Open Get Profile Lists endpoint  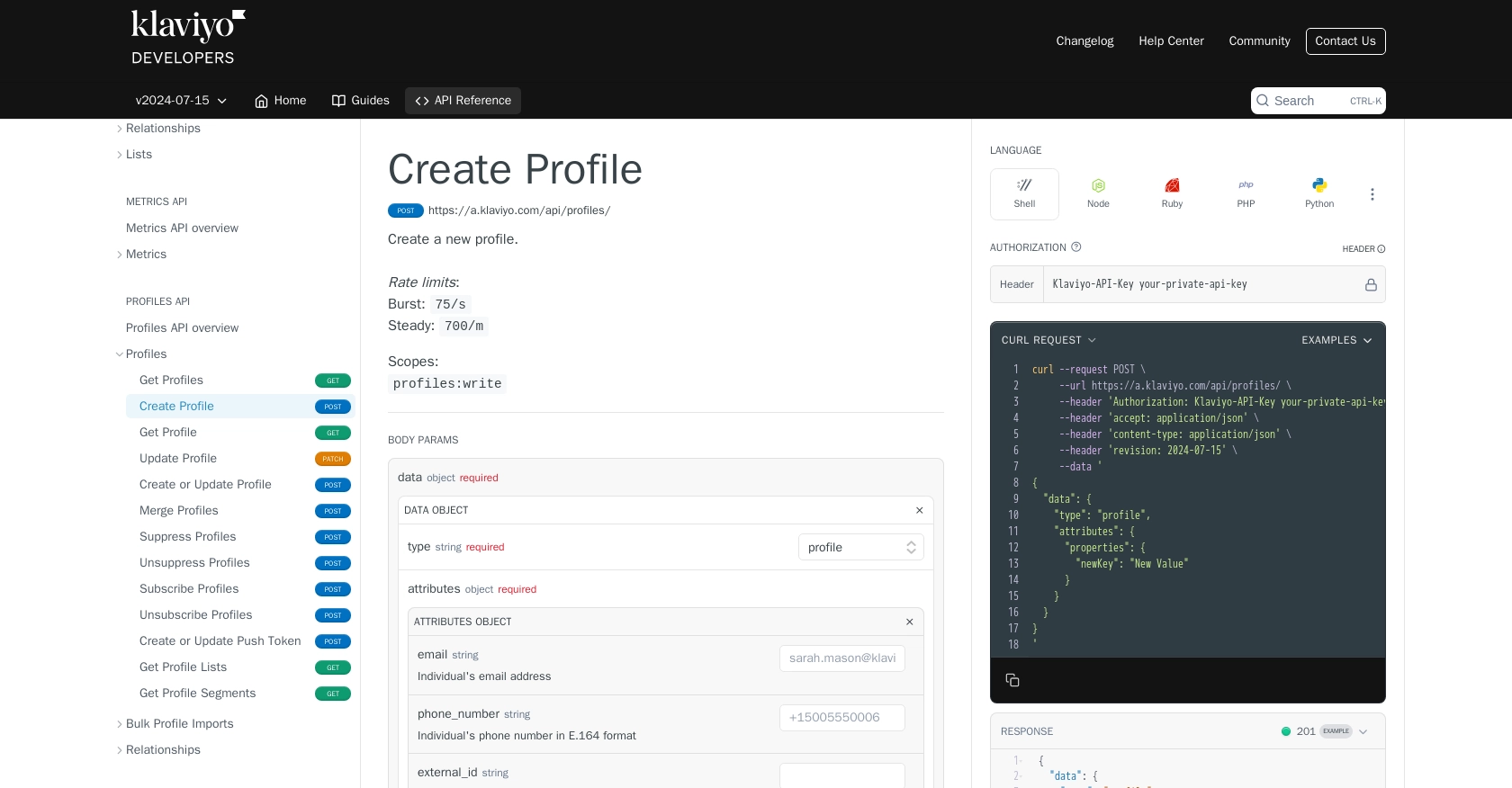tap(241, 667)
